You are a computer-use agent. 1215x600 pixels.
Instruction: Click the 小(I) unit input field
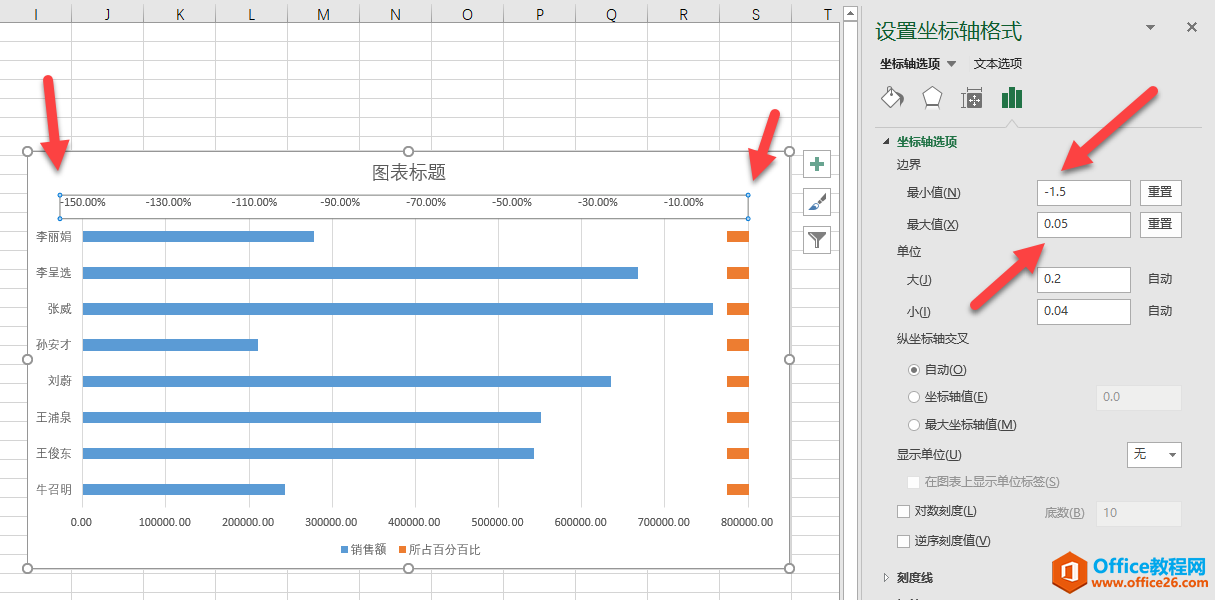(1084, 311)
